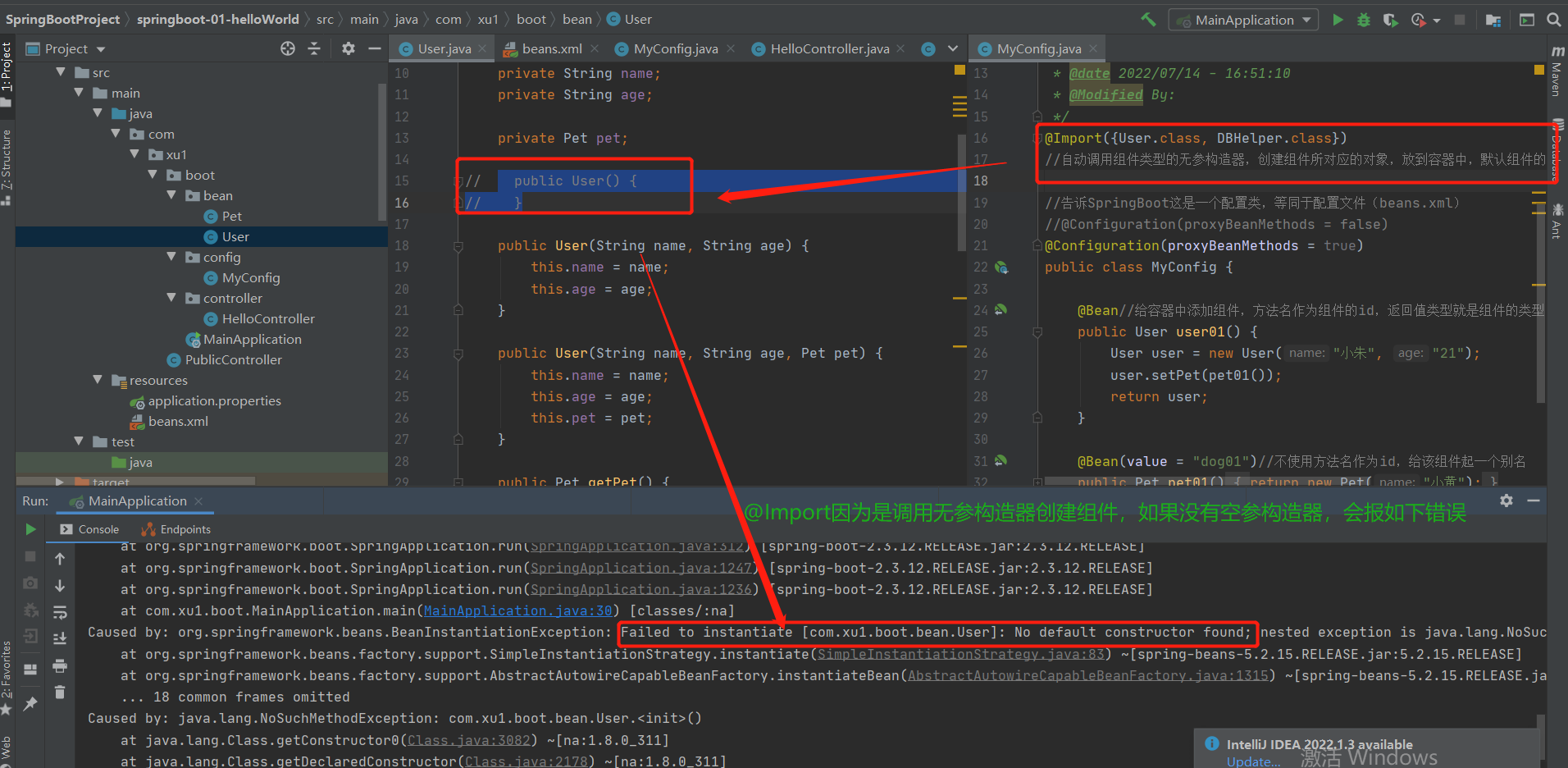Collapse the config package node

pos(171,257)
